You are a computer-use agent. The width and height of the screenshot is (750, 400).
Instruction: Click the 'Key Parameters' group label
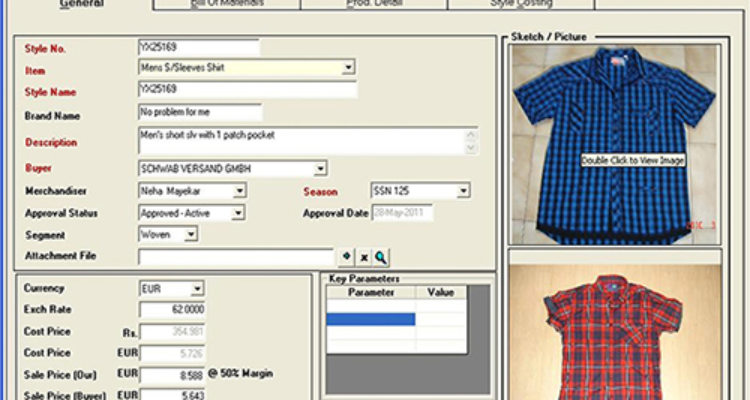[x=364, y=278]
